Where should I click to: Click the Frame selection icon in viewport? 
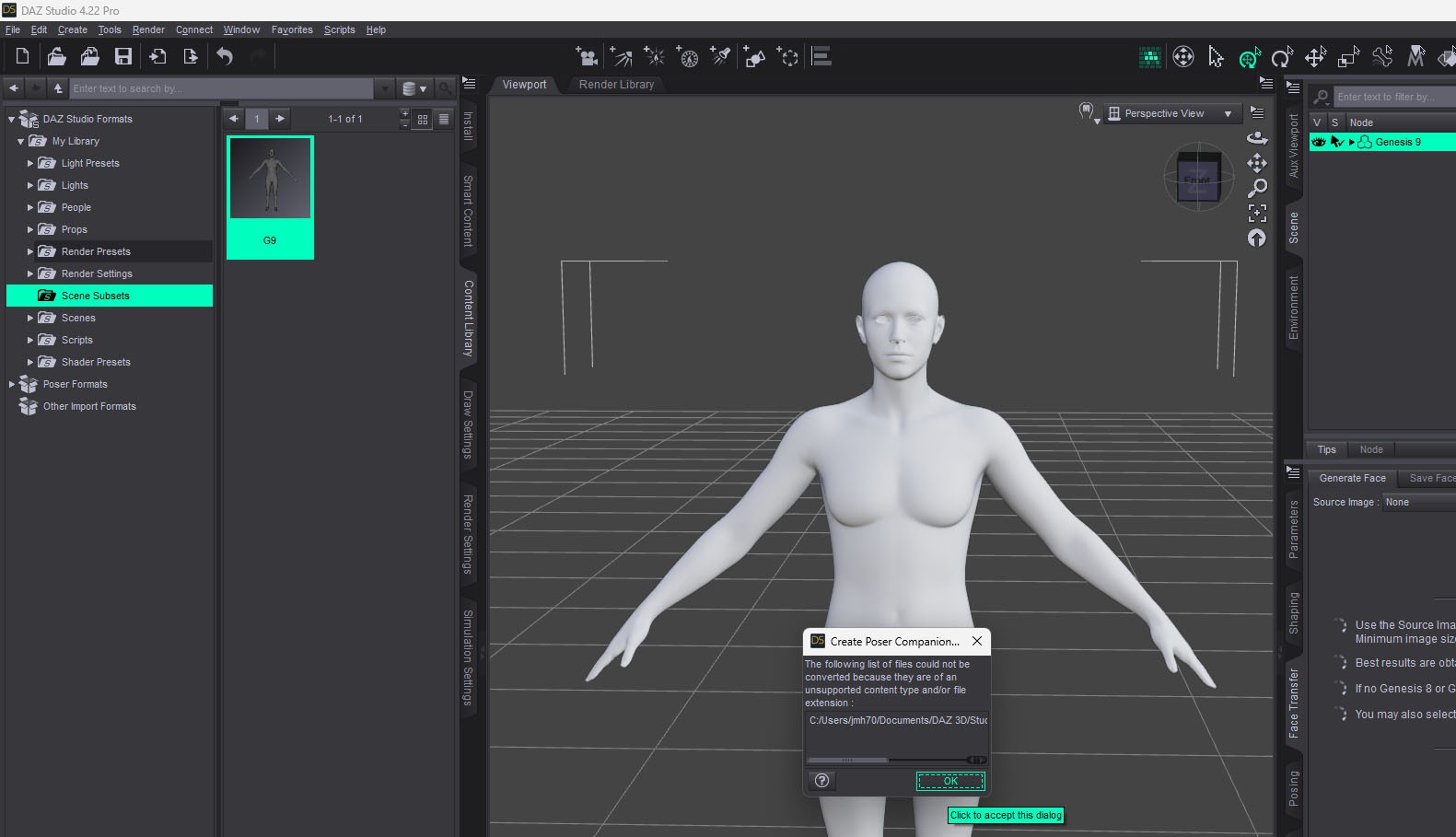point(1257,213)
